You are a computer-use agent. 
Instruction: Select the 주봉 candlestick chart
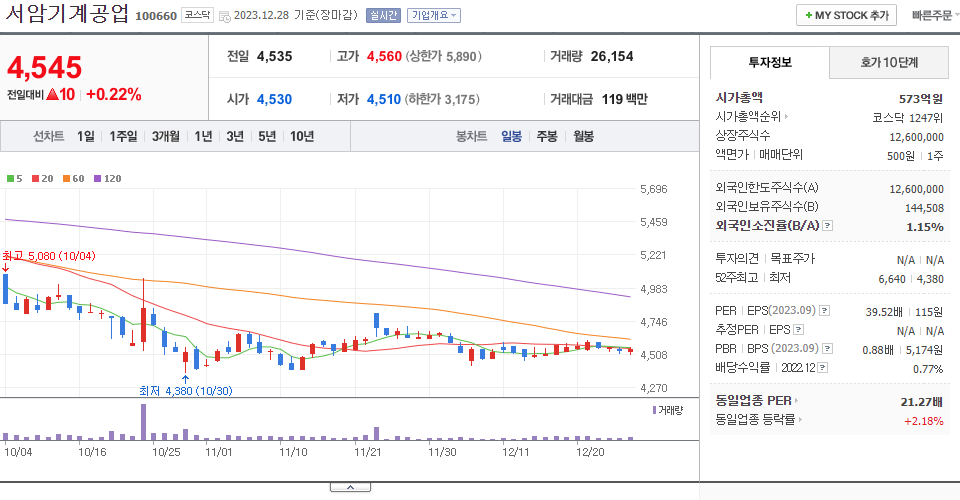[x=547, y=136]
